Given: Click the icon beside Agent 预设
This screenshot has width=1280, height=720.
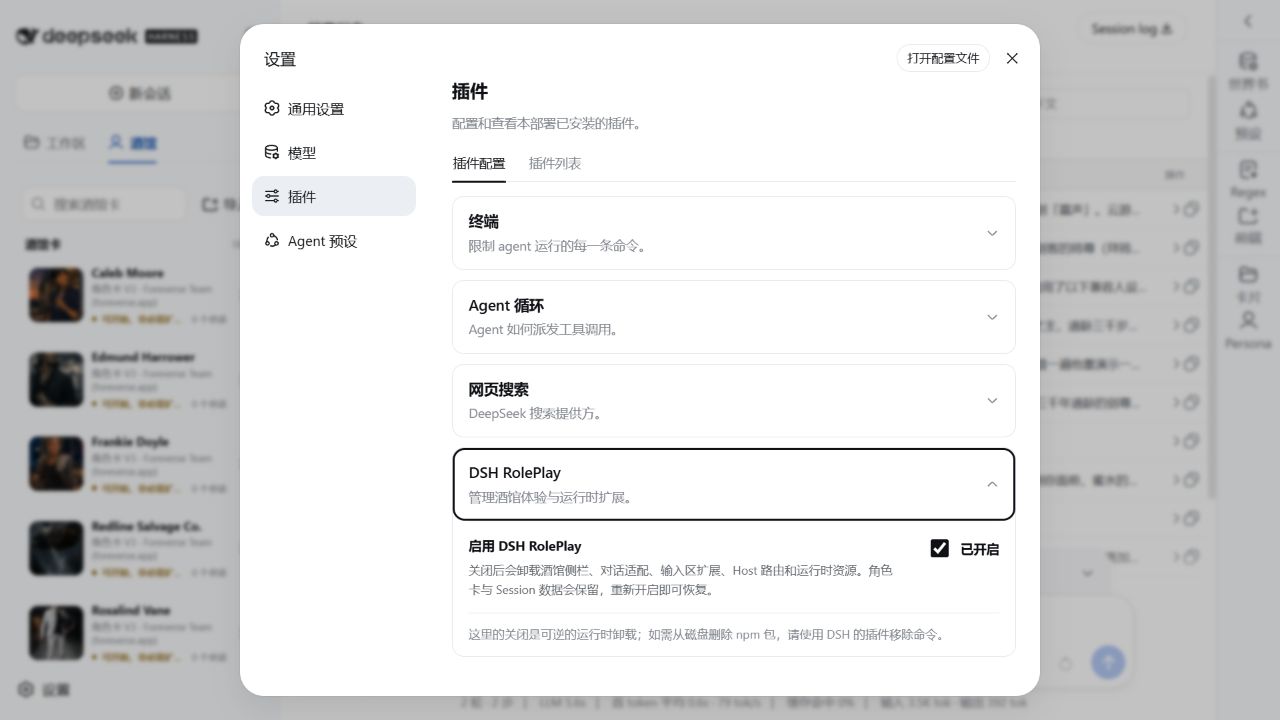Looking at the screenshot, I should (x=272, y=240).
